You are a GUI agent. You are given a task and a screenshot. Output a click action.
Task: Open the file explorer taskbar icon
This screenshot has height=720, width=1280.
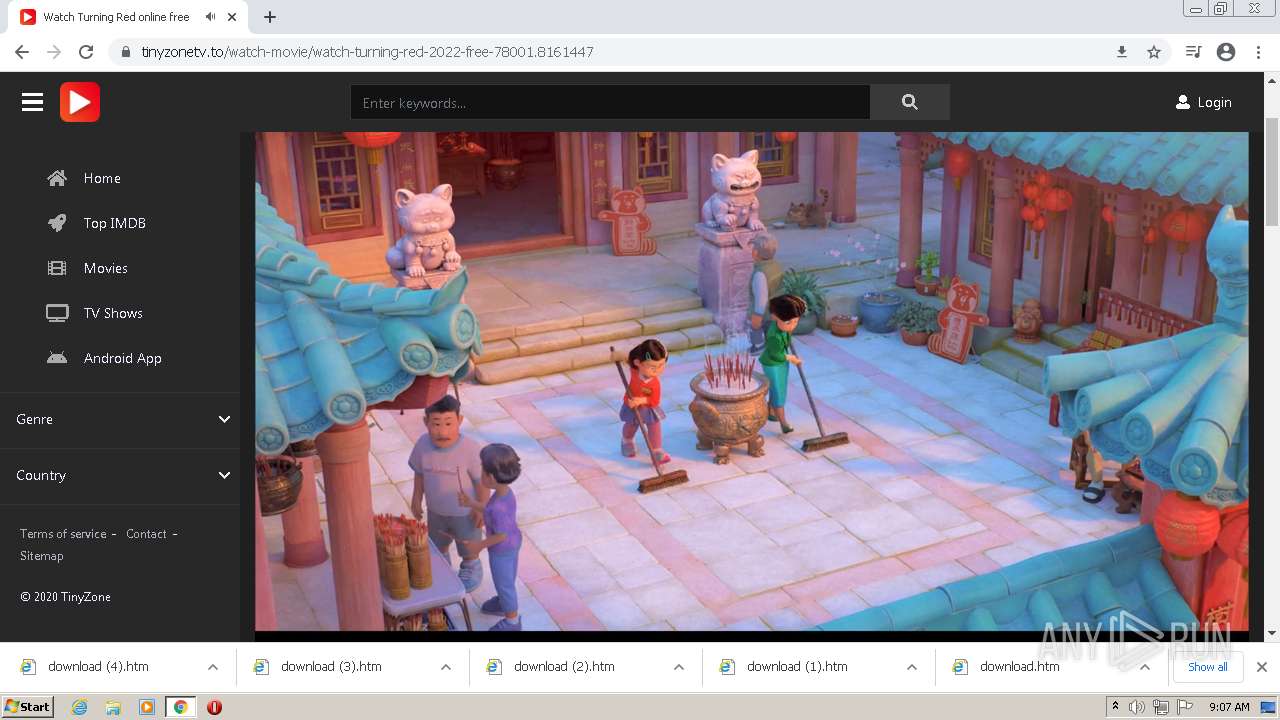pyautogui.click(x=113, y=707)
